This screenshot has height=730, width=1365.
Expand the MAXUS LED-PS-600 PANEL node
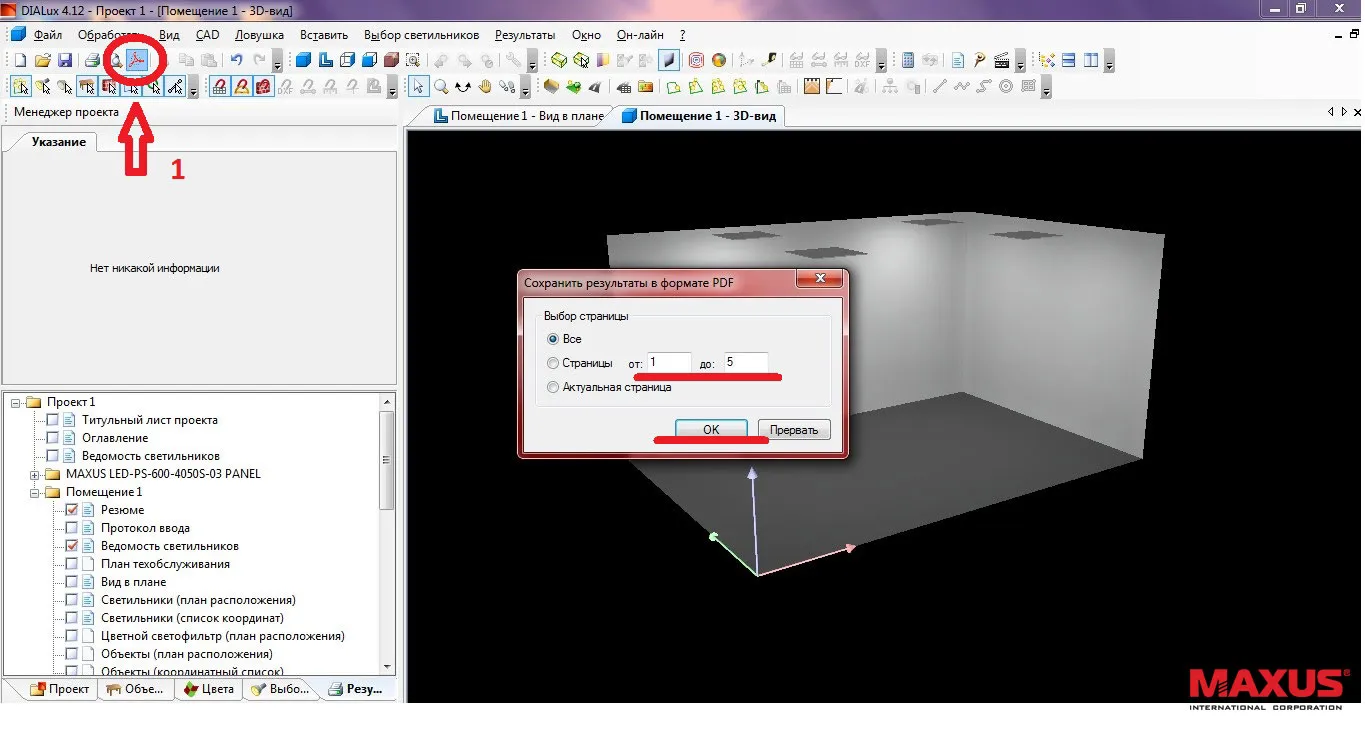pos(35,474)
